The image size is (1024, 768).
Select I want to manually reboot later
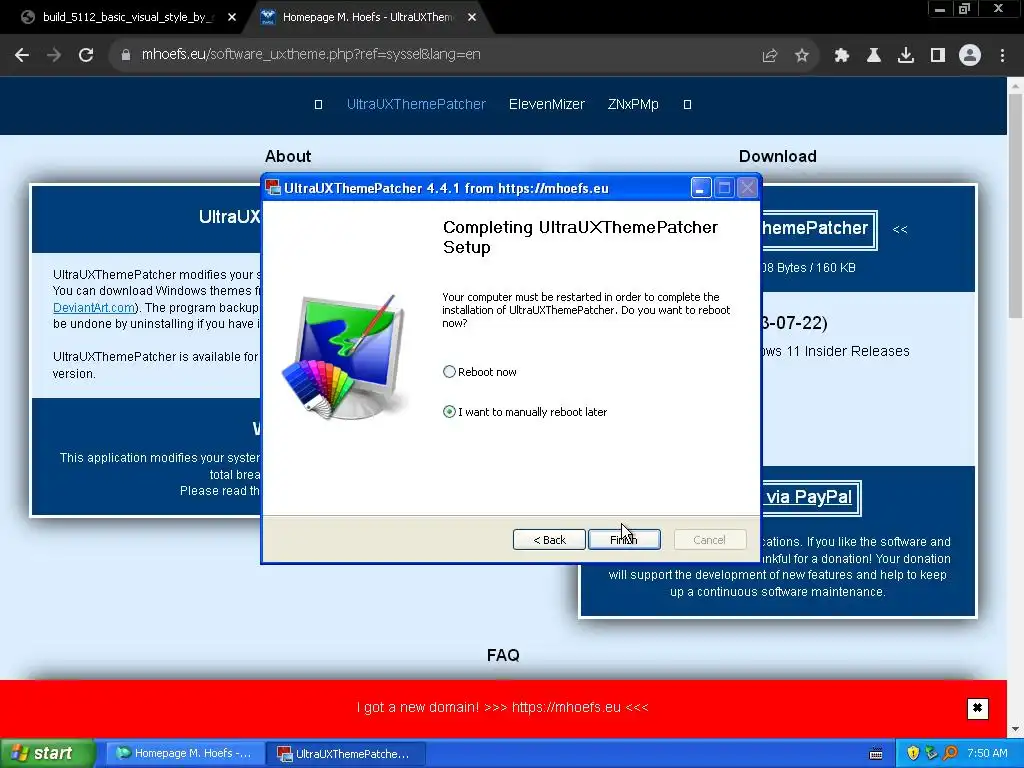pyautogui.click(x=449, y=411)
